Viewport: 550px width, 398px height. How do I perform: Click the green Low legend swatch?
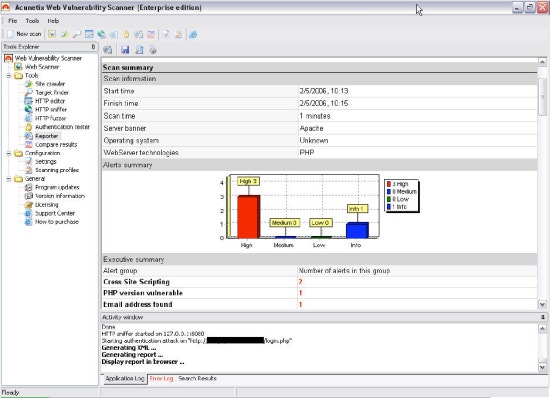click(389, 199)
